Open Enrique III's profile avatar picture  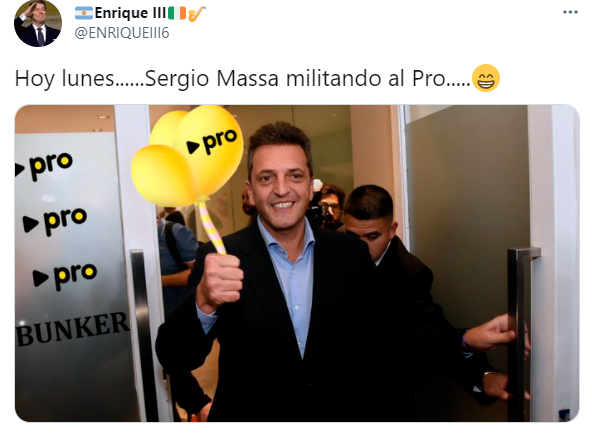point(38,23)
